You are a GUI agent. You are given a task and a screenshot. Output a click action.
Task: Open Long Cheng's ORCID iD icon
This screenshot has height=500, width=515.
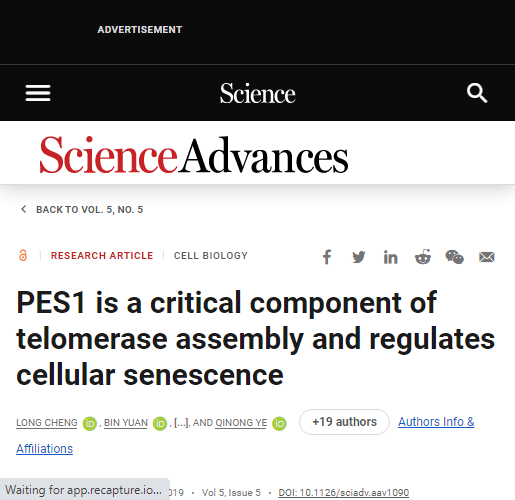(90, 424)
